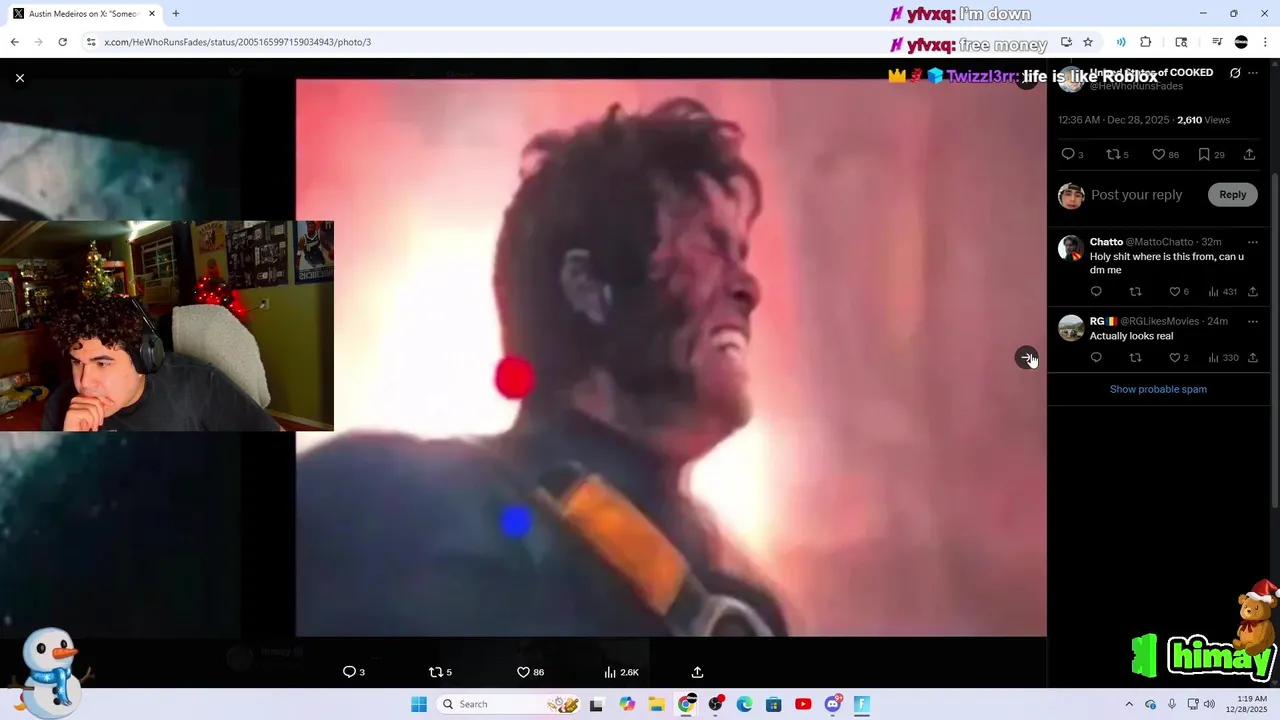Image resolution: width=1280 pixels, height=720 pixels.
Task: Open volume control in system tray
Action: (1209, 704)
